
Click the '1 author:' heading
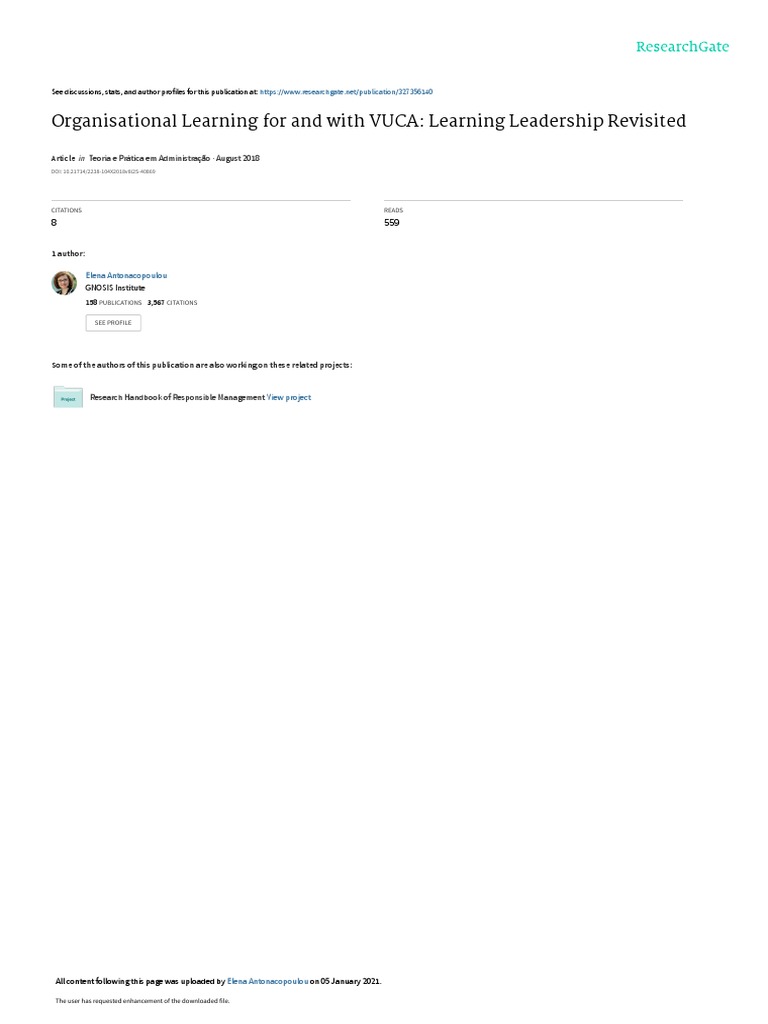click(x=69, y=253)
